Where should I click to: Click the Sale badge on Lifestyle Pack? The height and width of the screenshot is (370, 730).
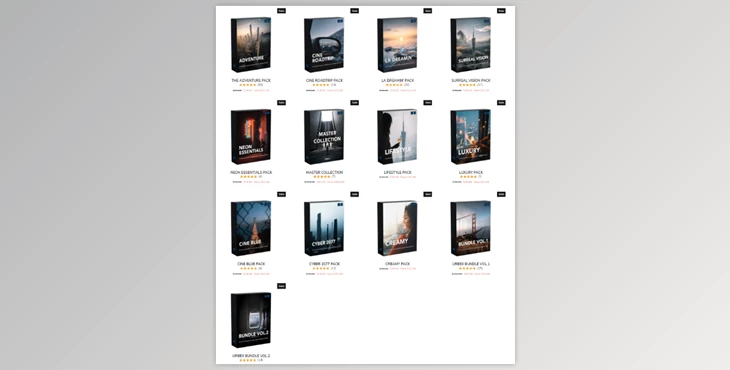(x=427, y=102)
